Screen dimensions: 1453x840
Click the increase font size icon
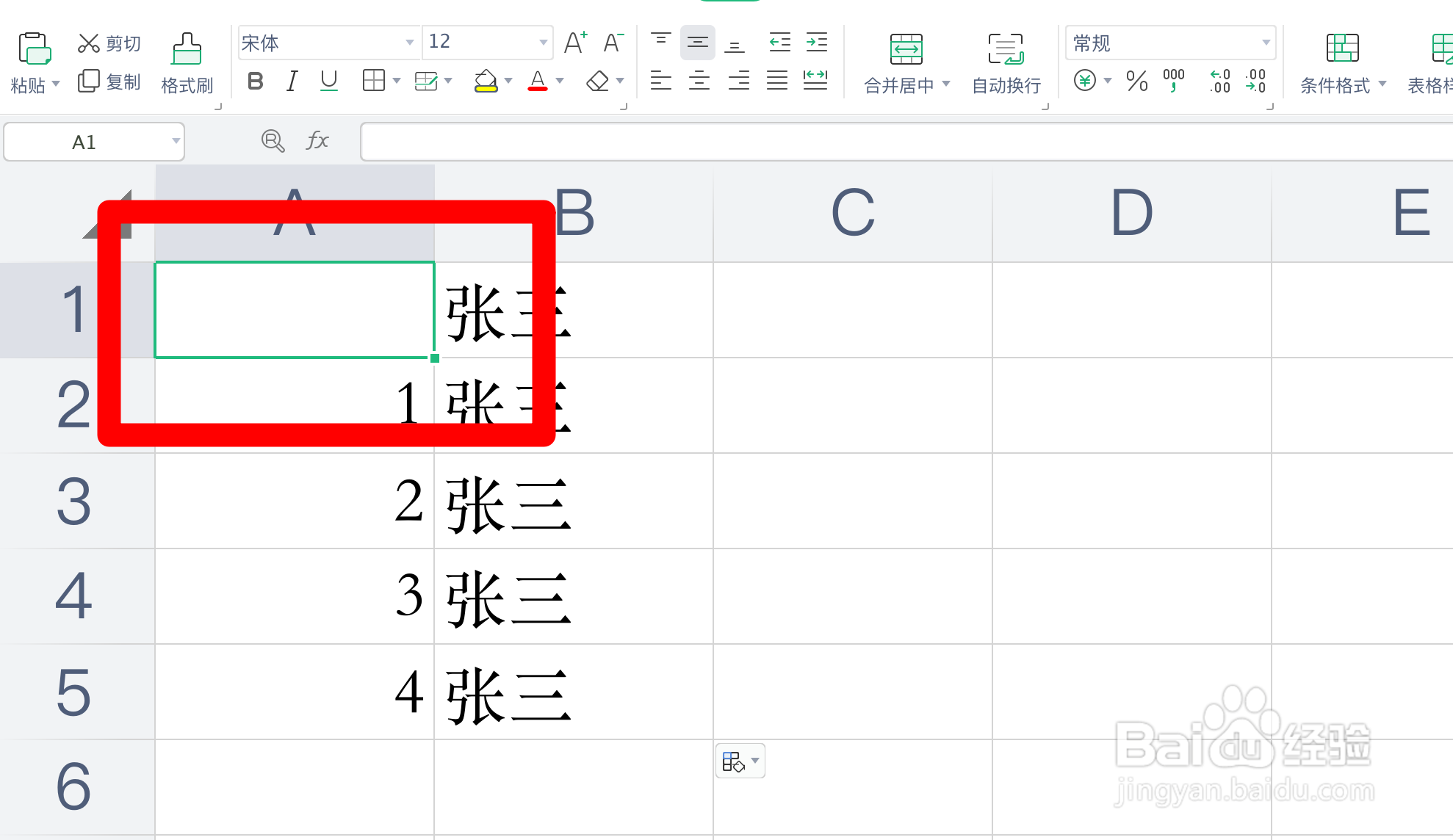coord(575,43)
